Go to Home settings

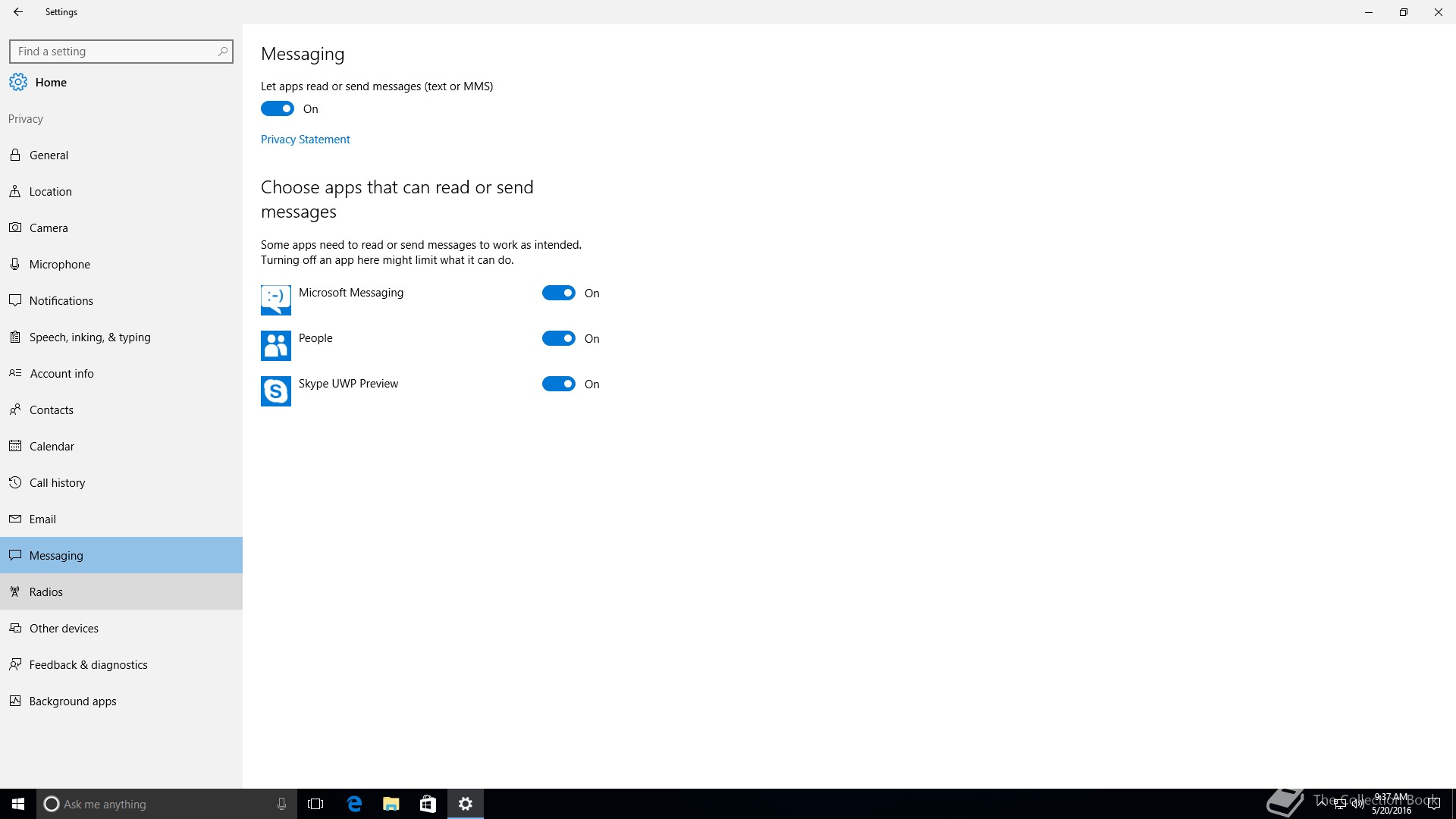click(x=121, y=82)
